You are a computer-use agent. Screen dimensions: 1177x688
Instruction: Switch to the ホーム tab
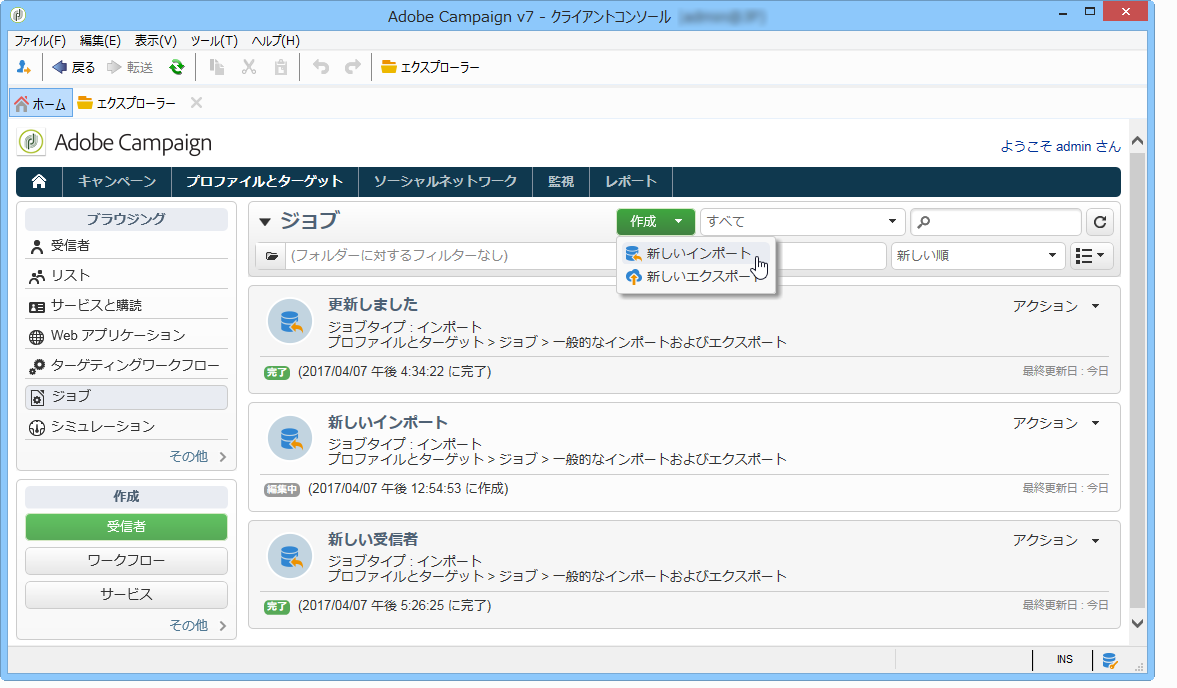tap(41, 104)
